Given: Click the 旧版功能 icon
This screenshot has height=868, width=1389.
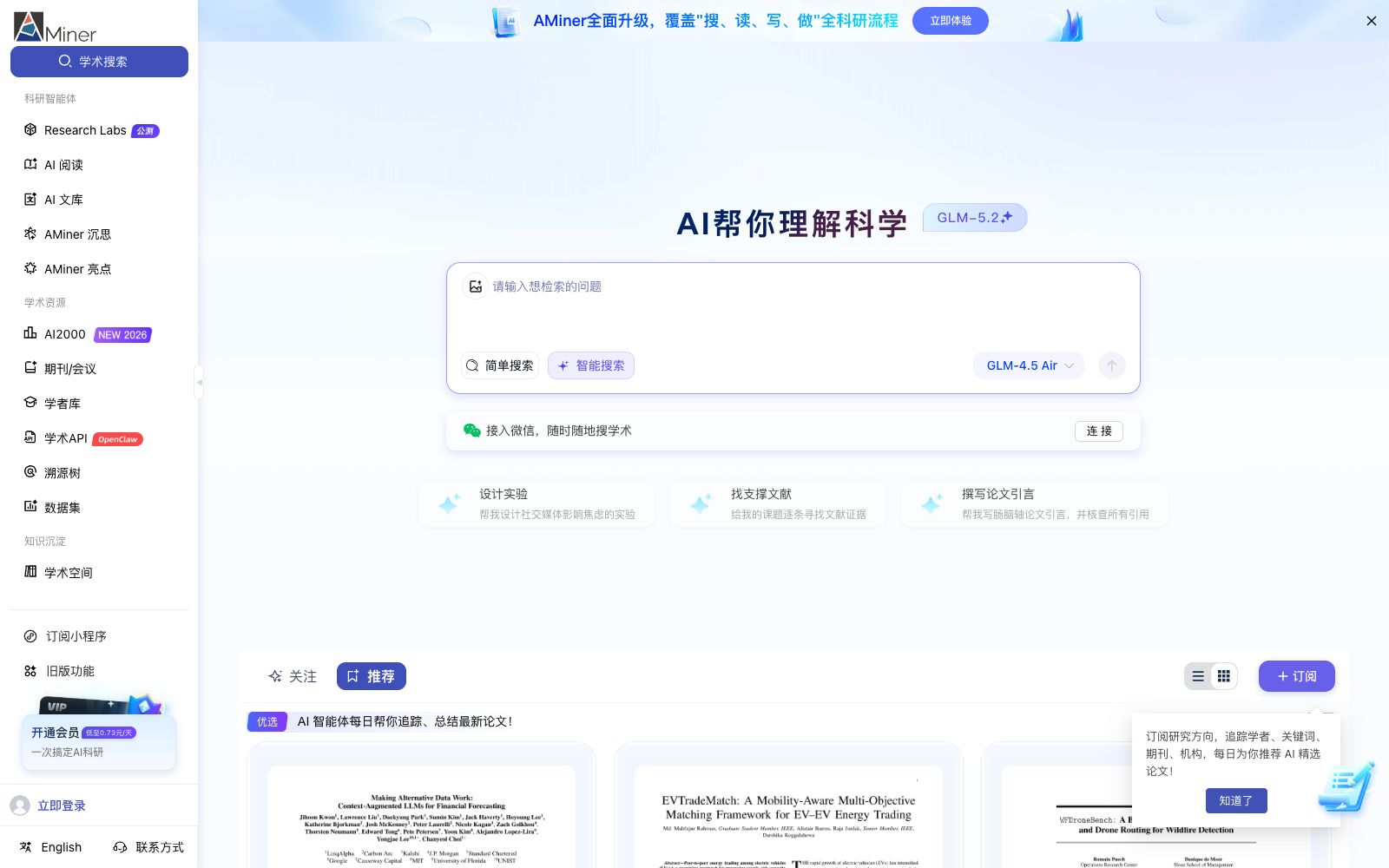Looking at the screenshot, I should pos(30,671).
